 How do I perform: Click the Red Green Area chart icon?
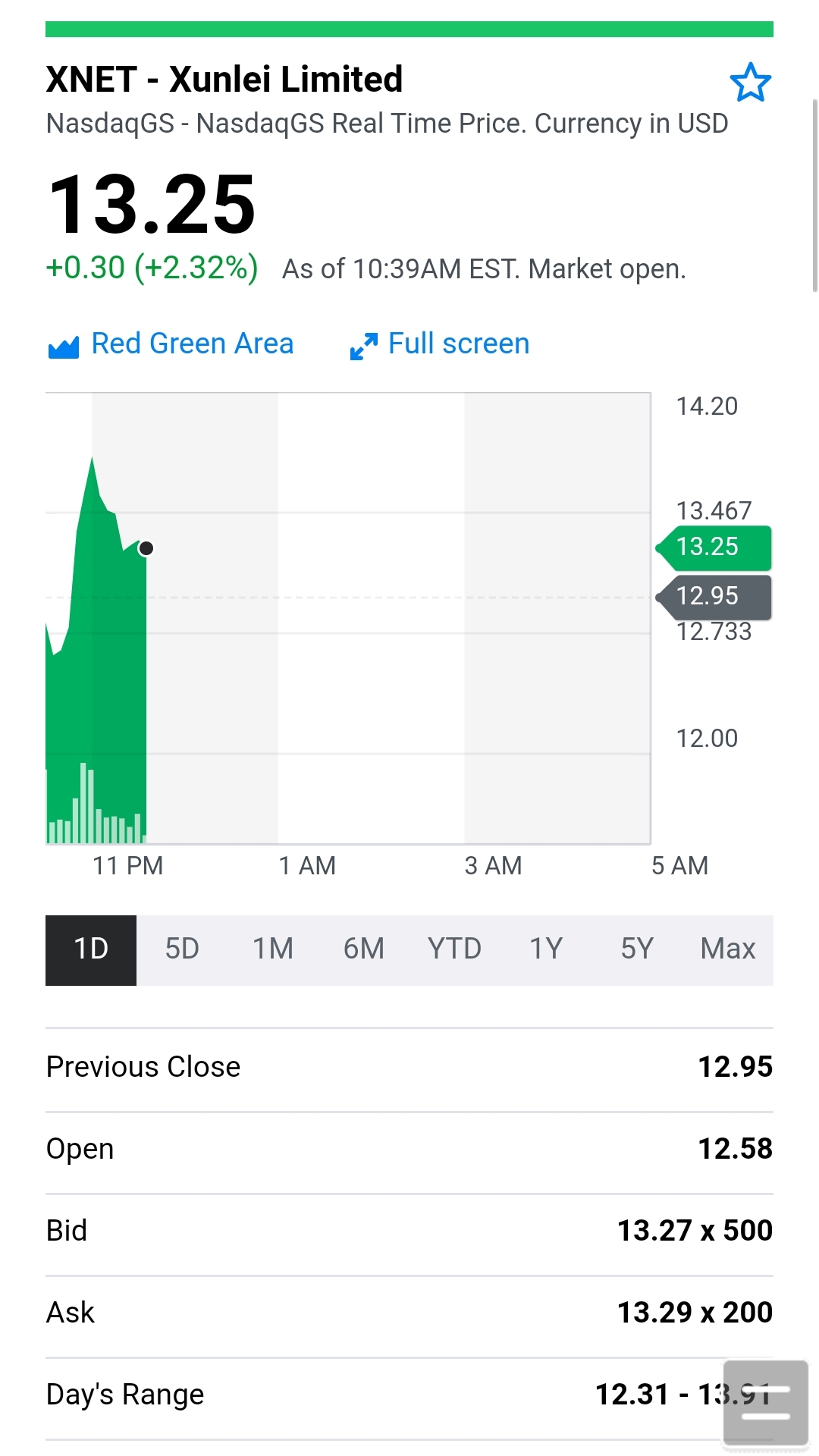coord(64,347)
